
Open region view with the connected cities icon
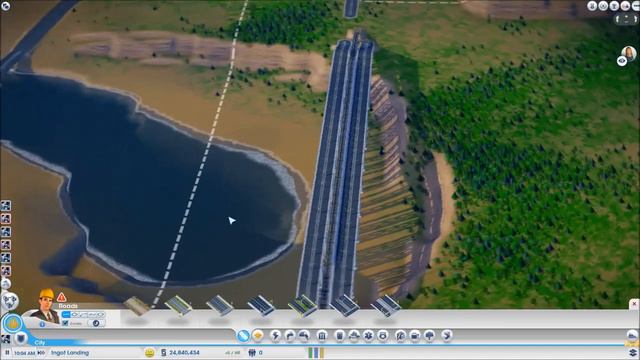(10, 302)
